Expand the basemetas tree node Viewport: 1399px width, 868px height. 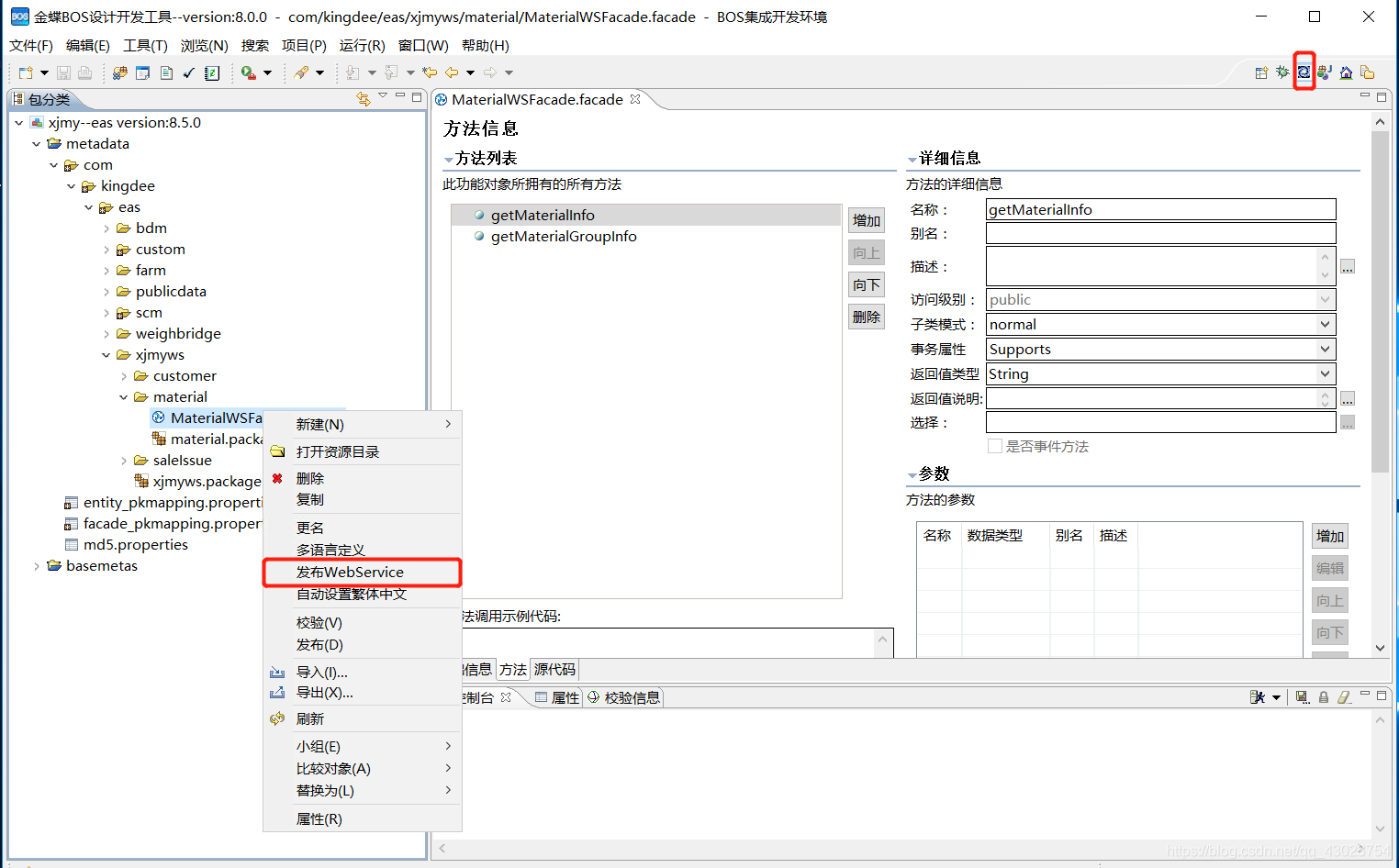click(x=37, y=566)
